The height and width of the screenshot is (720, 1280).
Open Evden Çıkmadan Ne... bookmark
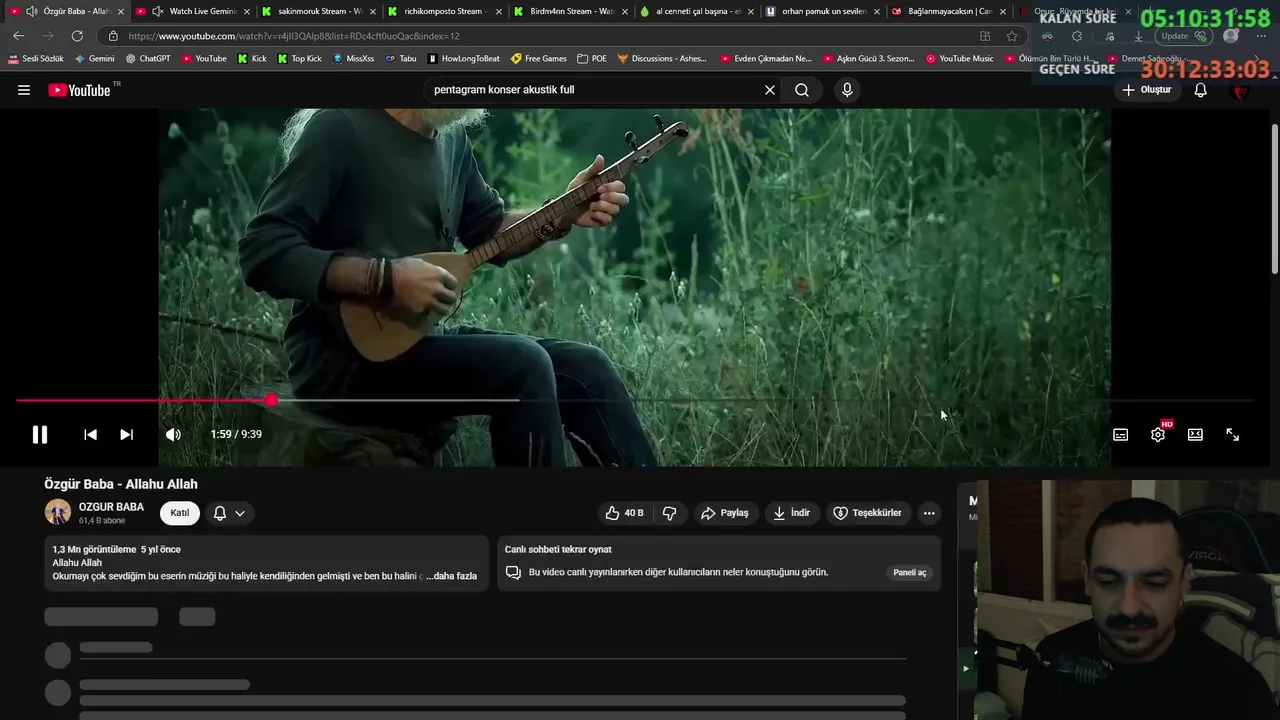coord(765,59)
